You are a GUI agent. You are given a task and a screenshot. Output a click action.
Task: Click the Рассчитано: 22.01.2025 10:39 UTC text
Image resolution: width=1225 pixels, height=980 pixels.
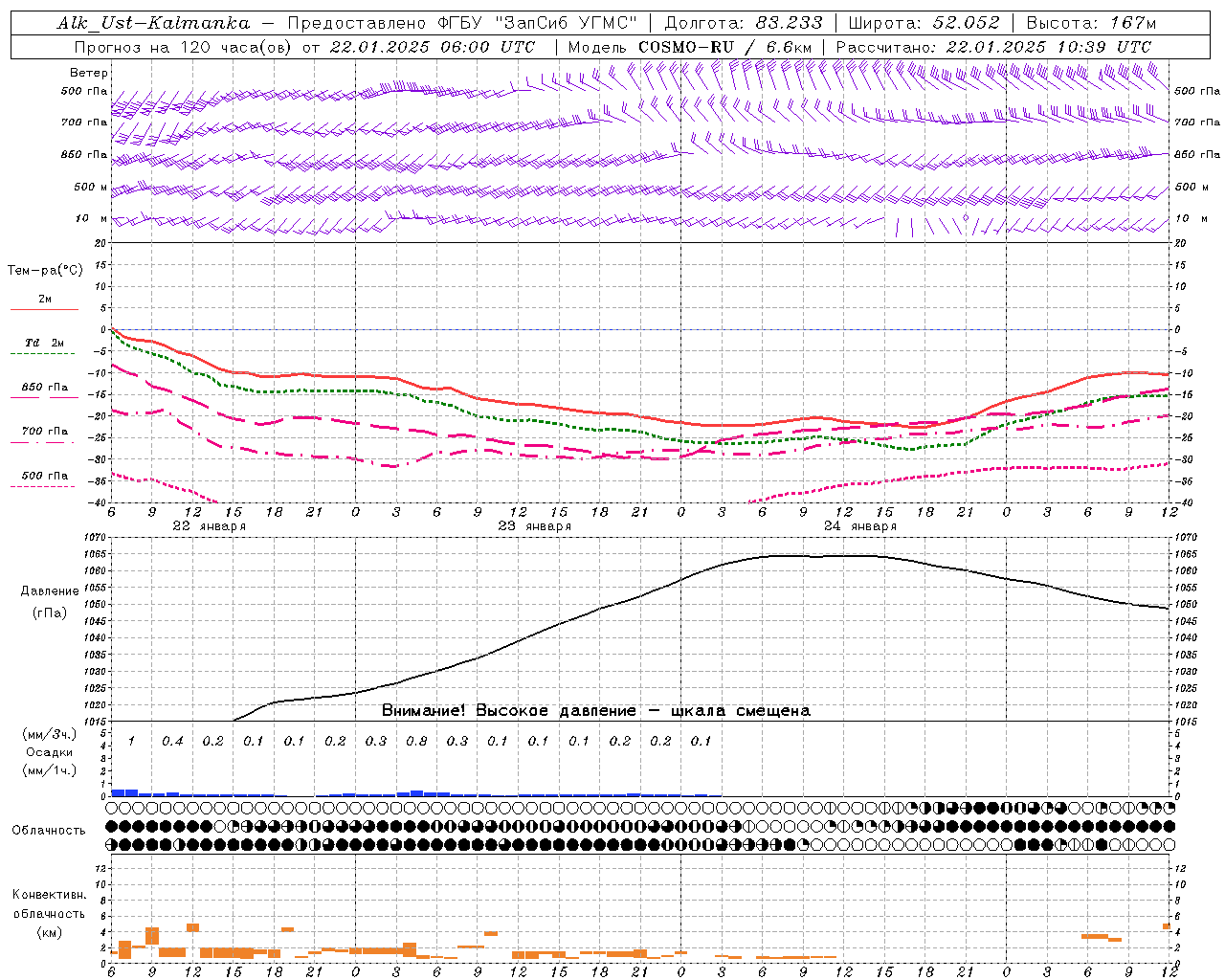(x=993, y=47)
